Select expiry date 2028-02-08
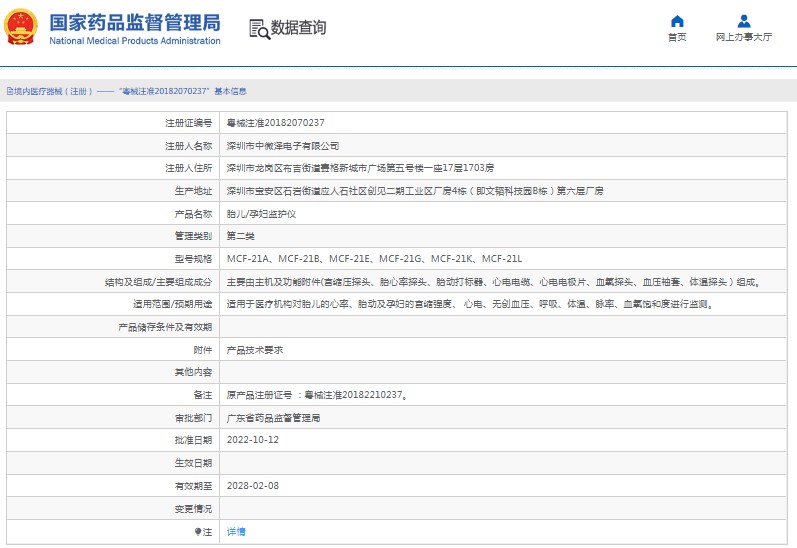797x548 pixels. point(253,486)
